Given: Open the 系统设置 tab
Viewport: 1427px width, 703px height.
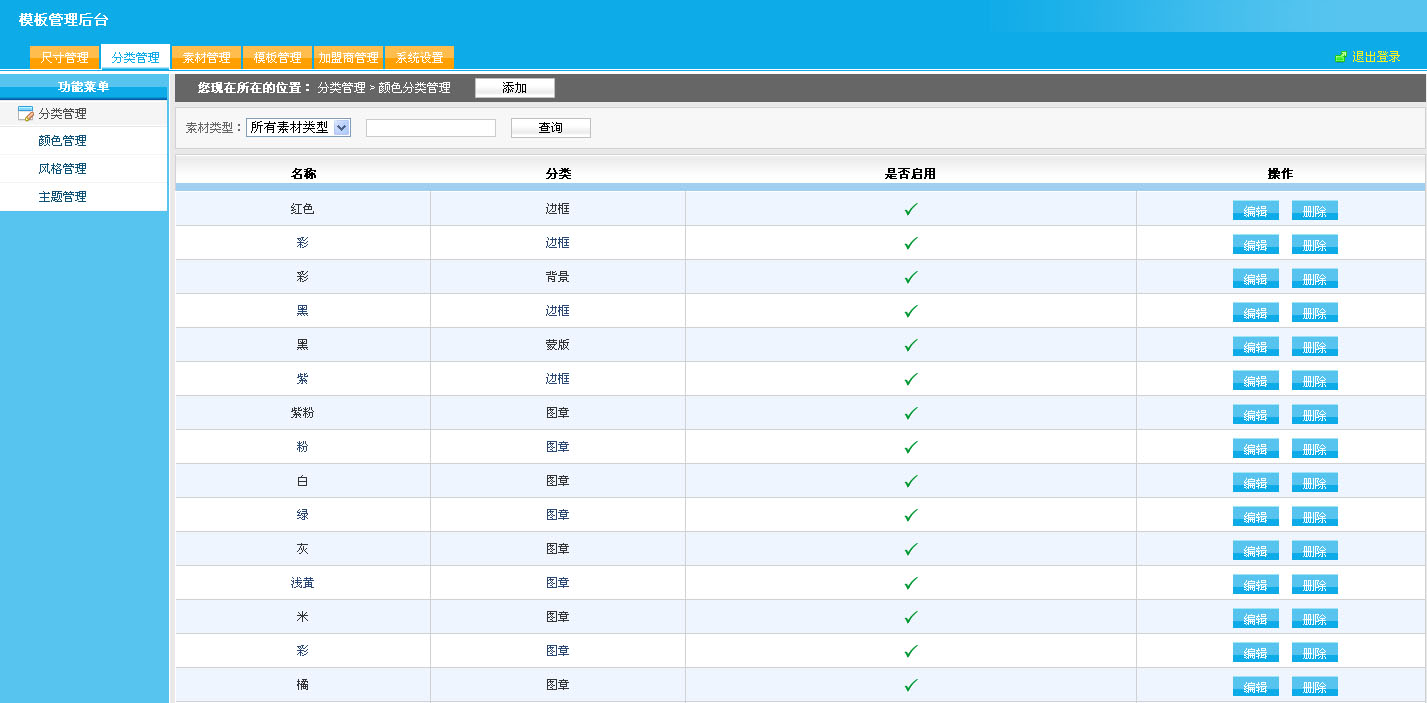Looking at the screenshot, I should pyautogui.click(x=420, y=58).
